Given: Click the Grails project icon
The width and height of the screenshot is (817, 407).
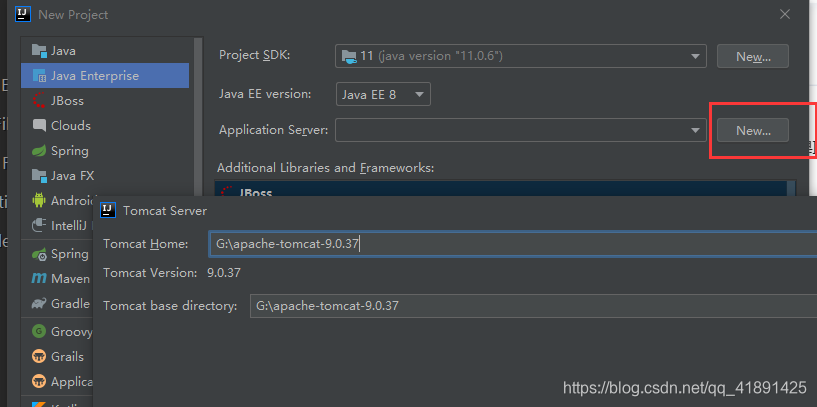Looking at the screenshot, I should (40, 356).
